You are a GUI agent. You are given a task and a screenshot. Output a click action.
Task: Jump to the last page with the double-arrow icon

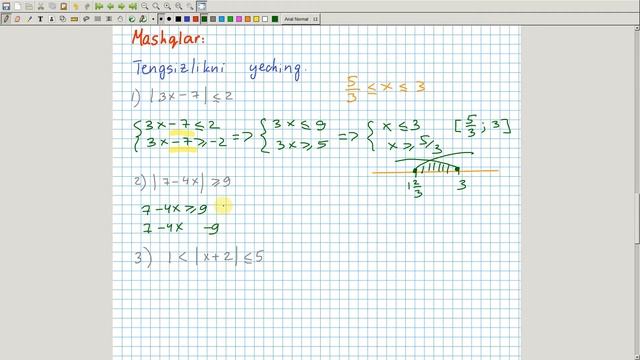tap(133, 7)
